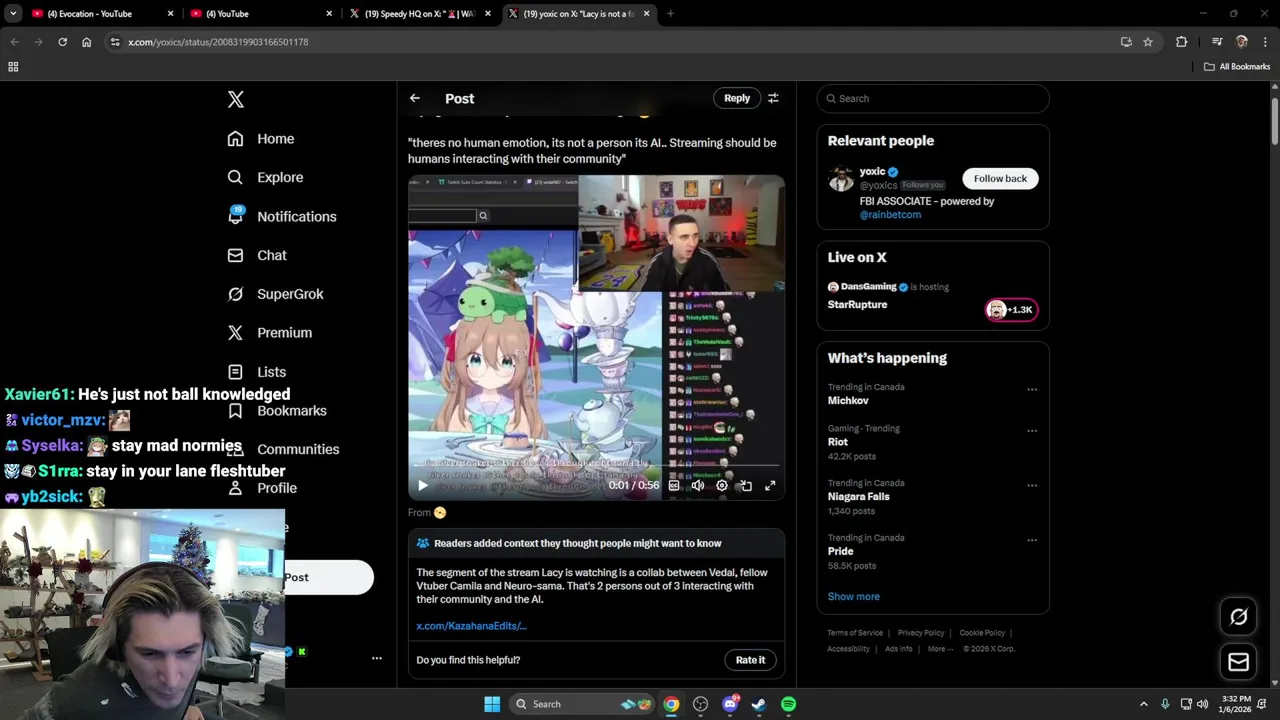The image size is (1280, 720).
Task: Open media controls icon in toolbar
Action: click(x=1217, y=42)
